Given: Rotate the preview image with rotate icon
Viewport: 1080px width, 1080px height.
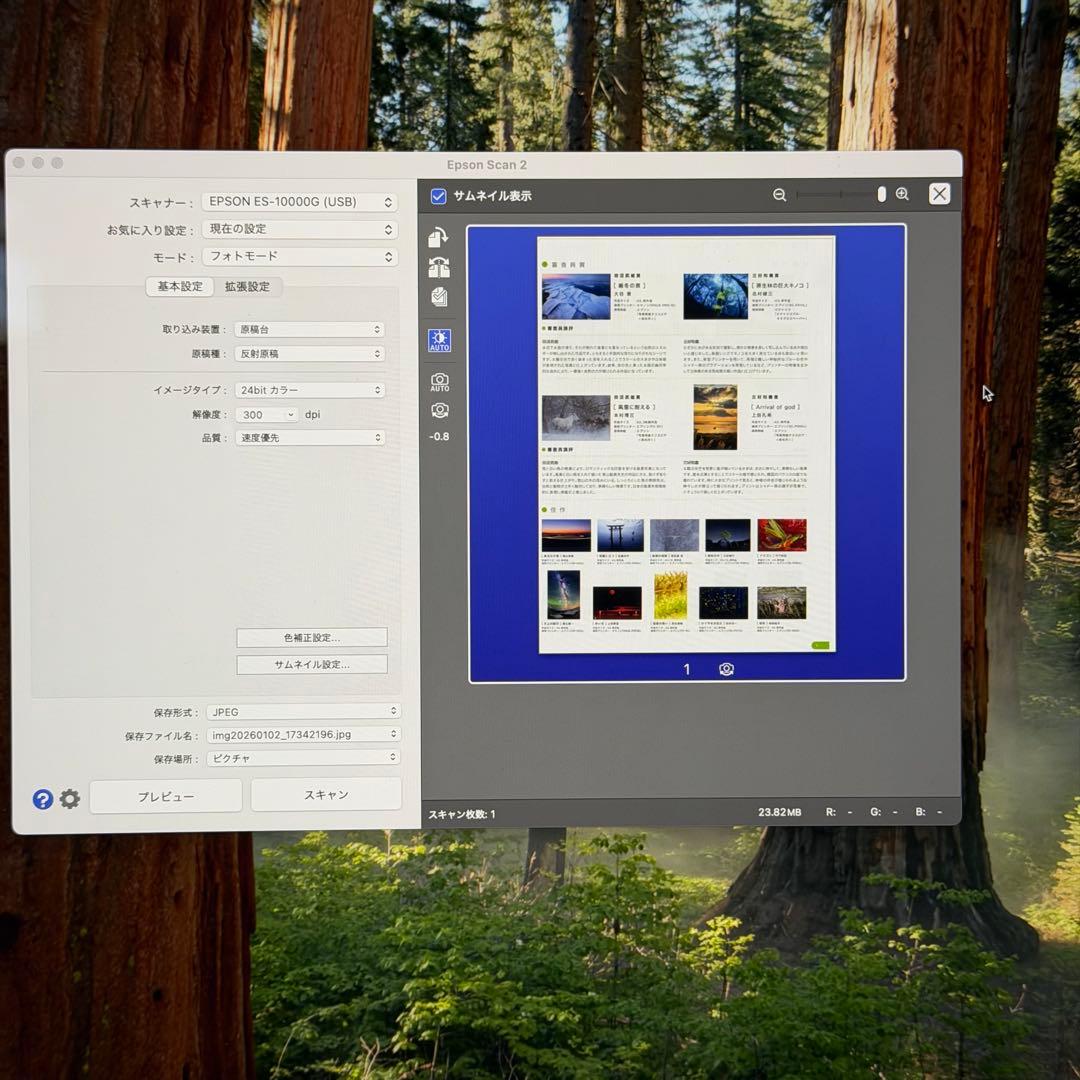Looking at the screenshot, I should tap(438, 237).
